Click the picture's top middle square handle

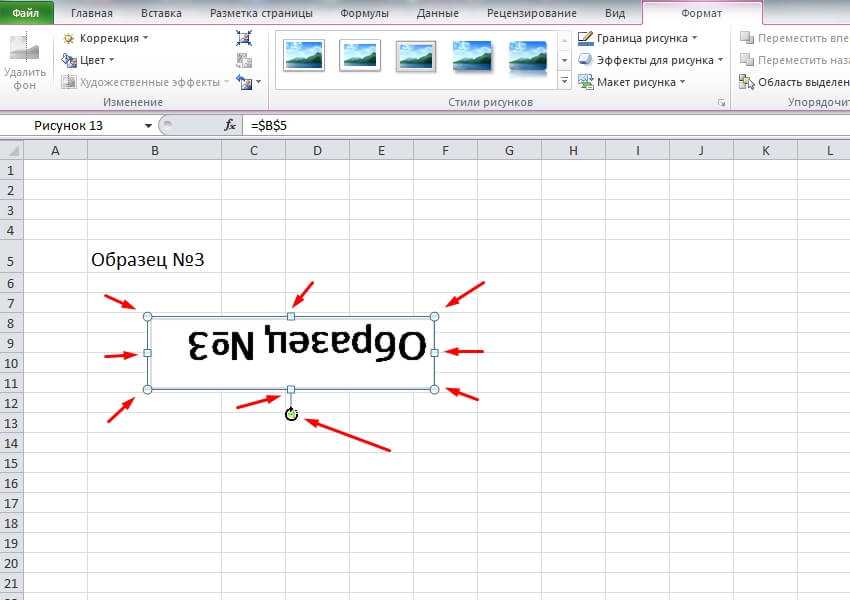coord(291,316)
